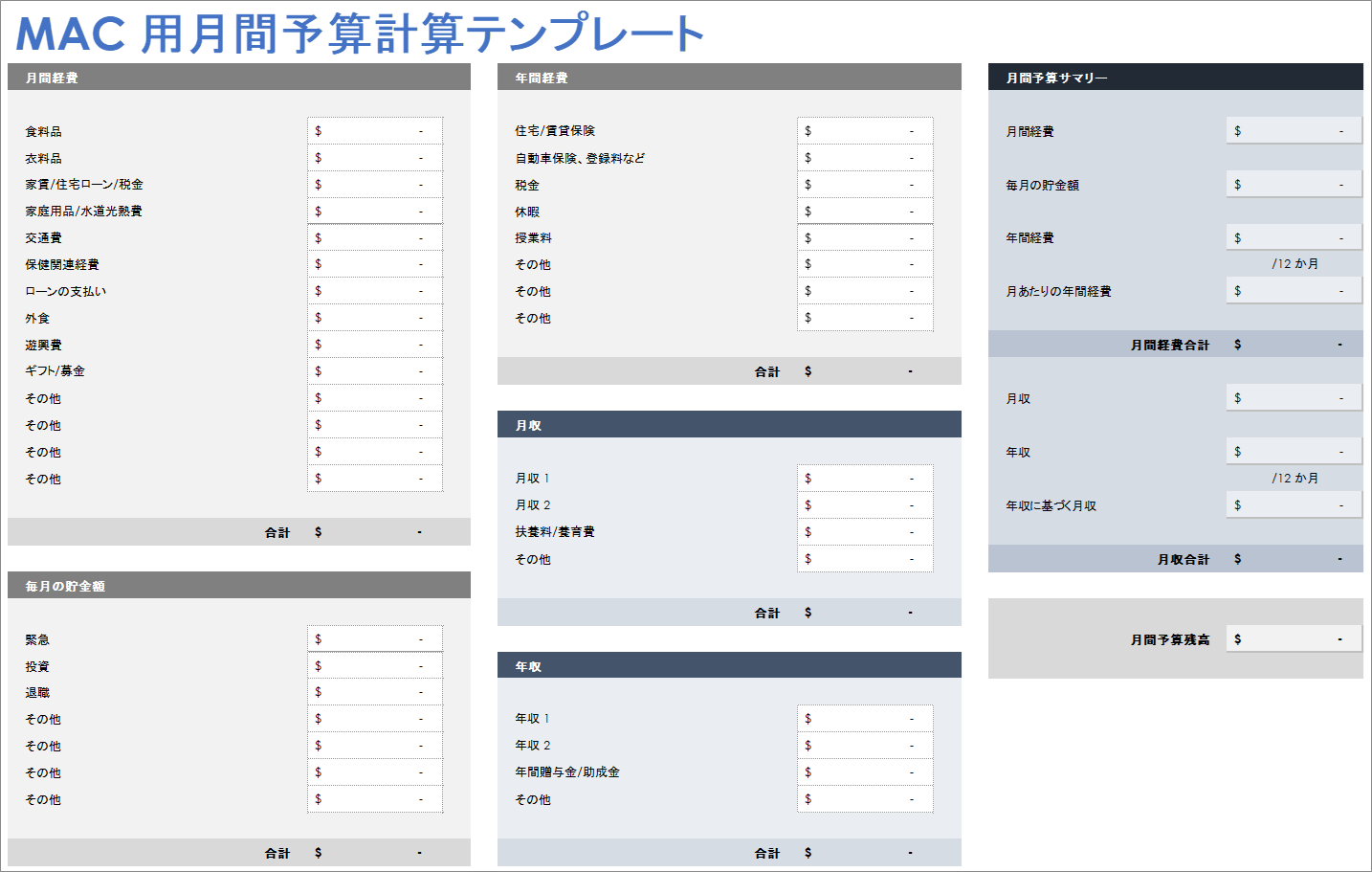The image size is (1372, 872).
Task: Click the ローンの支払い amount cell
Action: (375, 291)
